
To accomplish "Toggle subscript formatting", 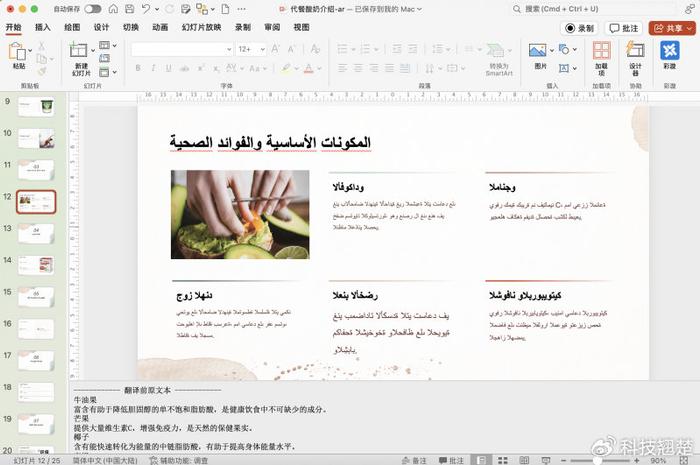I will click(216, 68).
